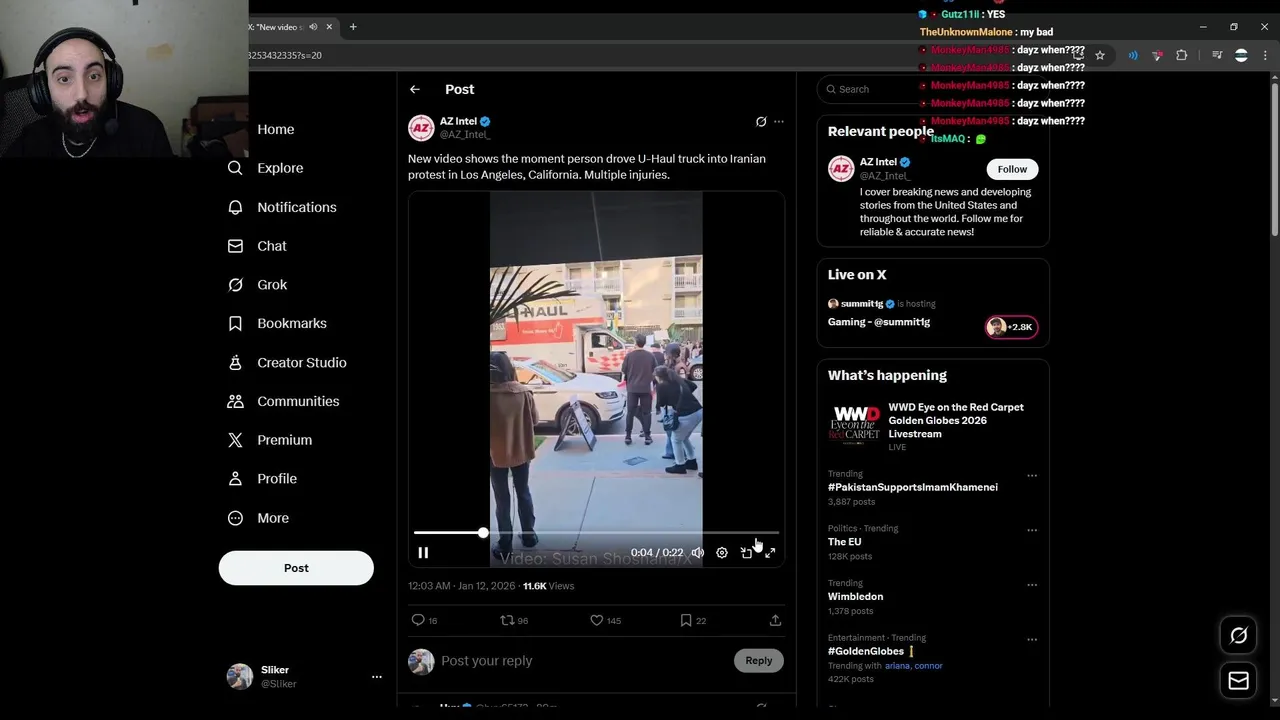Seek on the video progress bar
Viewport: 1280px width, 720px height.
click(596, 533)
